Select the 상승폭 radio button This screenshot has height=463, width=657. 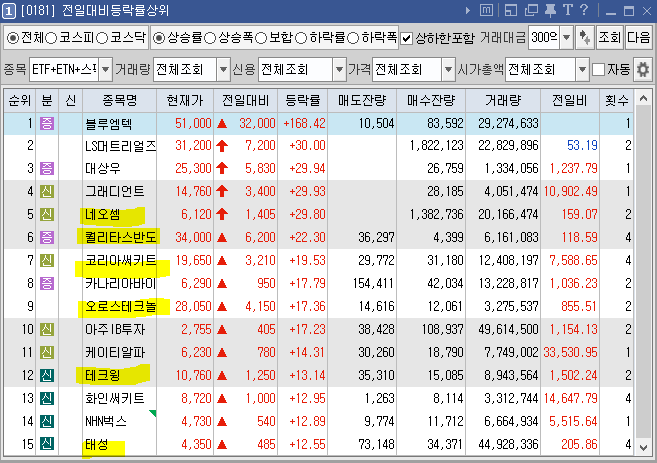pos(210,39)
